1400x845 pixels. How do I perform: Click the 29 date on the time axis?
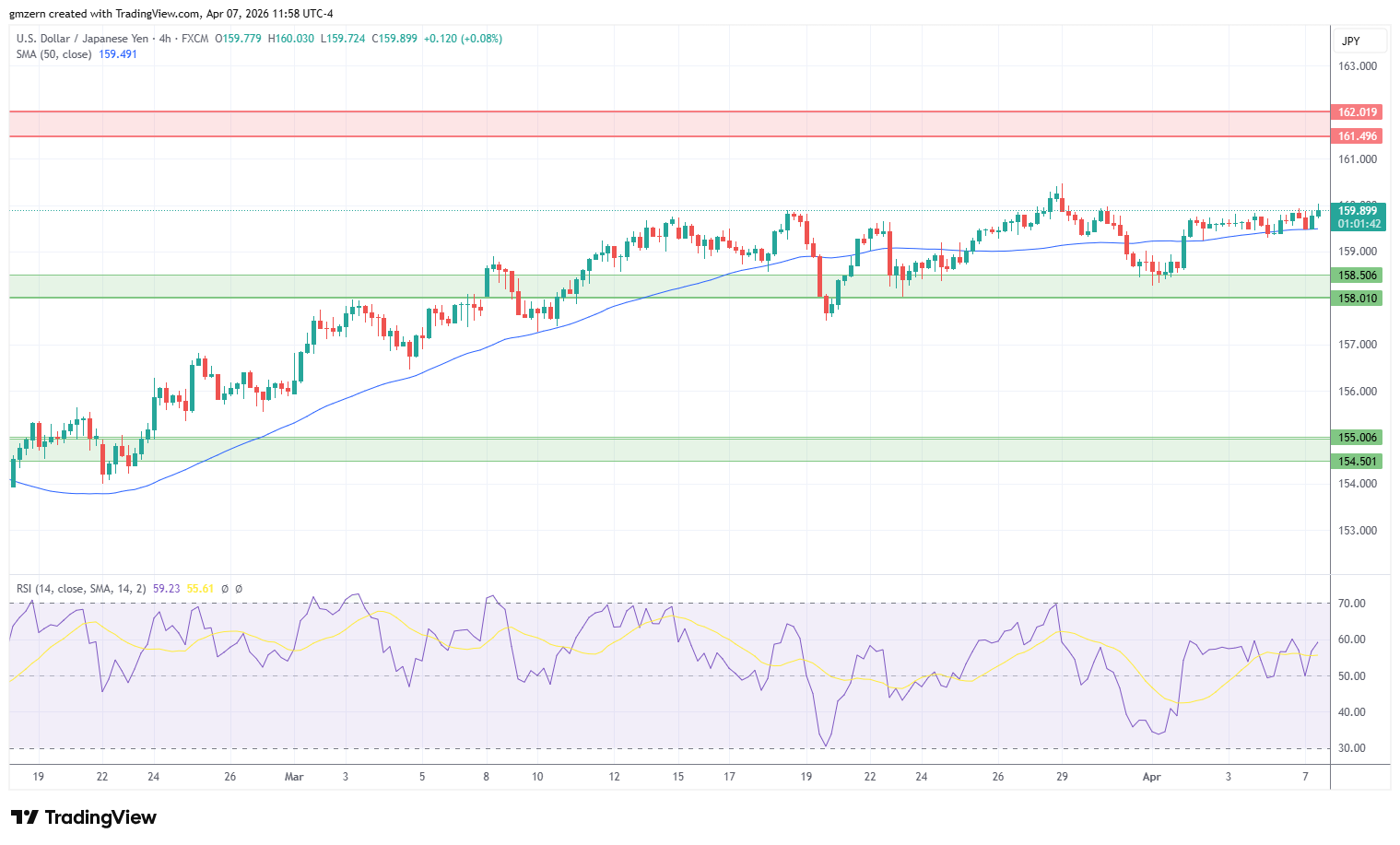[x=1062, y=777]
